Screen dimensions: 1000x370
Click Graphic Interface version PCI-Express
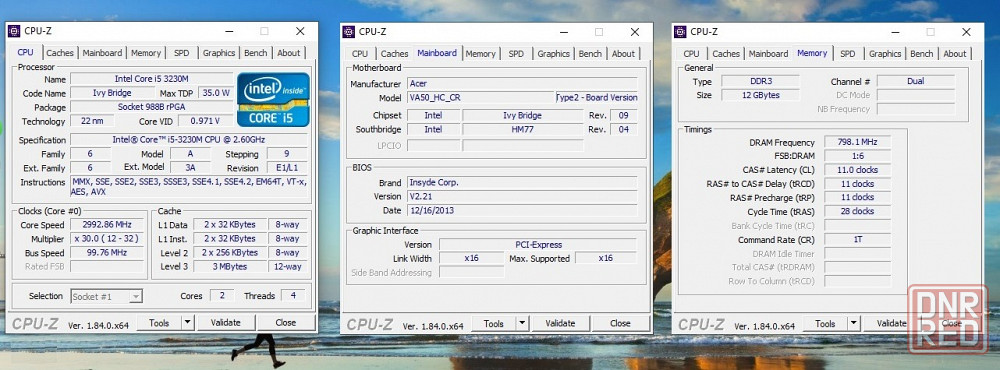pos(538,244)
